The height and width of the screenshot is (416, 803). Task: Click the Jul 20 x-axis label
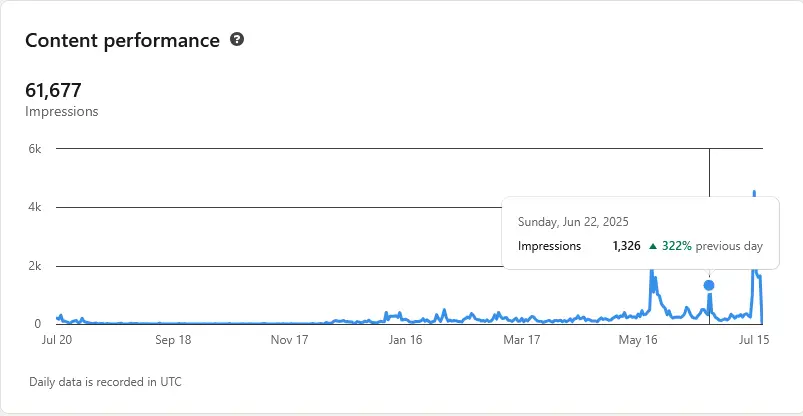point(56,340)
